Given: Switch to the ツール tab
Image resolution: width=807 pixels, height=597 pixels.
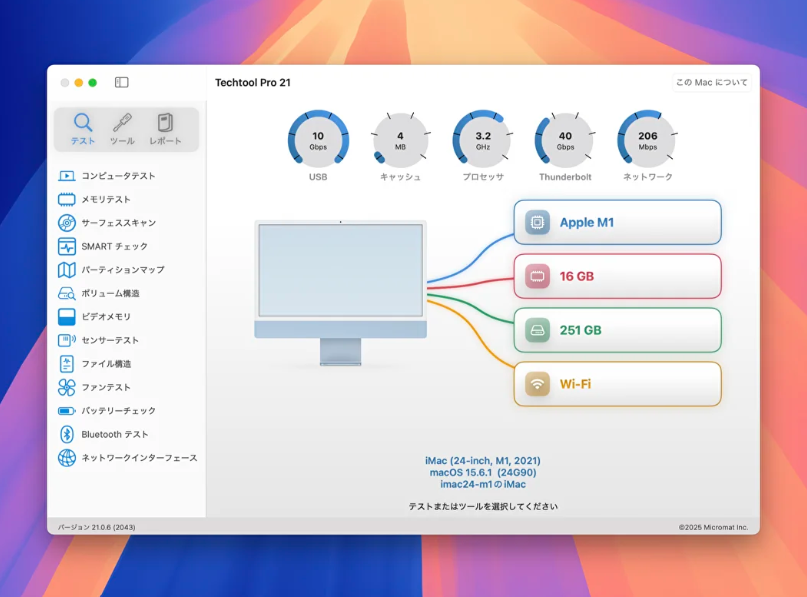Looking at the screenshot, I should (122, 129).
